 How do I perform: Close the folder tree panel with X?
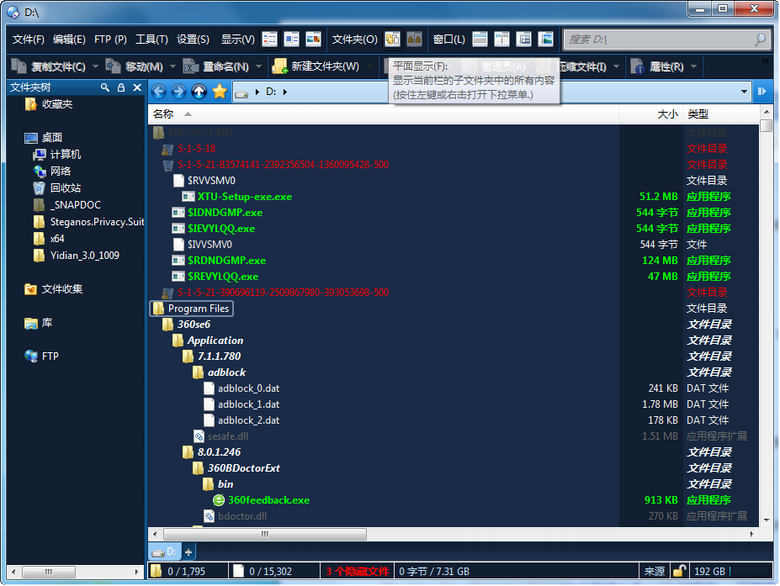coord(136,88)
